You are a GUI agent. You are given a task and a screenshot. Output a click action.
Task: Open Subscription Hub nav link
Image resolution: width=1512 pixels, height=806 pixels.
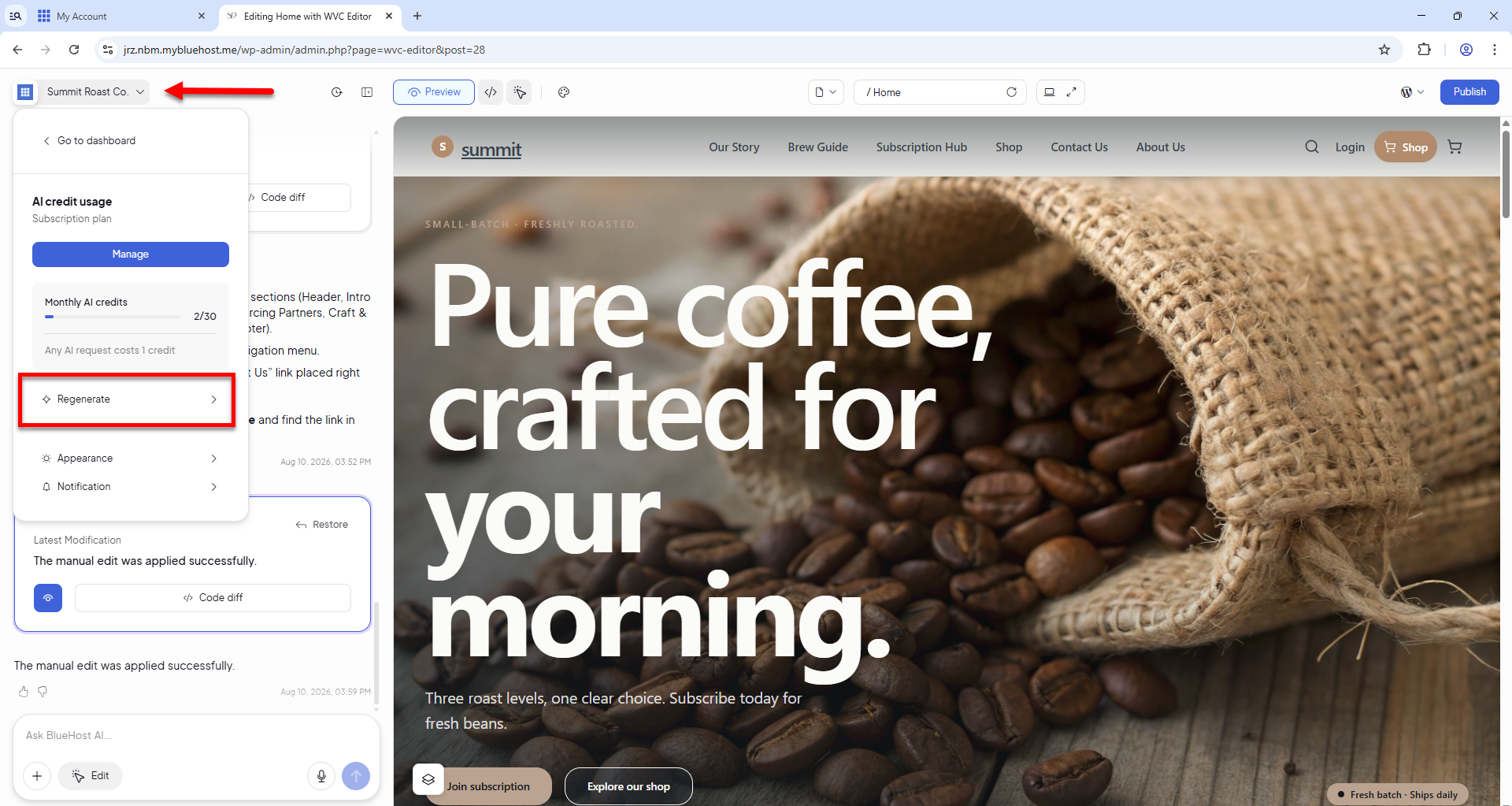pyautogui.click(x=921, y=147)
